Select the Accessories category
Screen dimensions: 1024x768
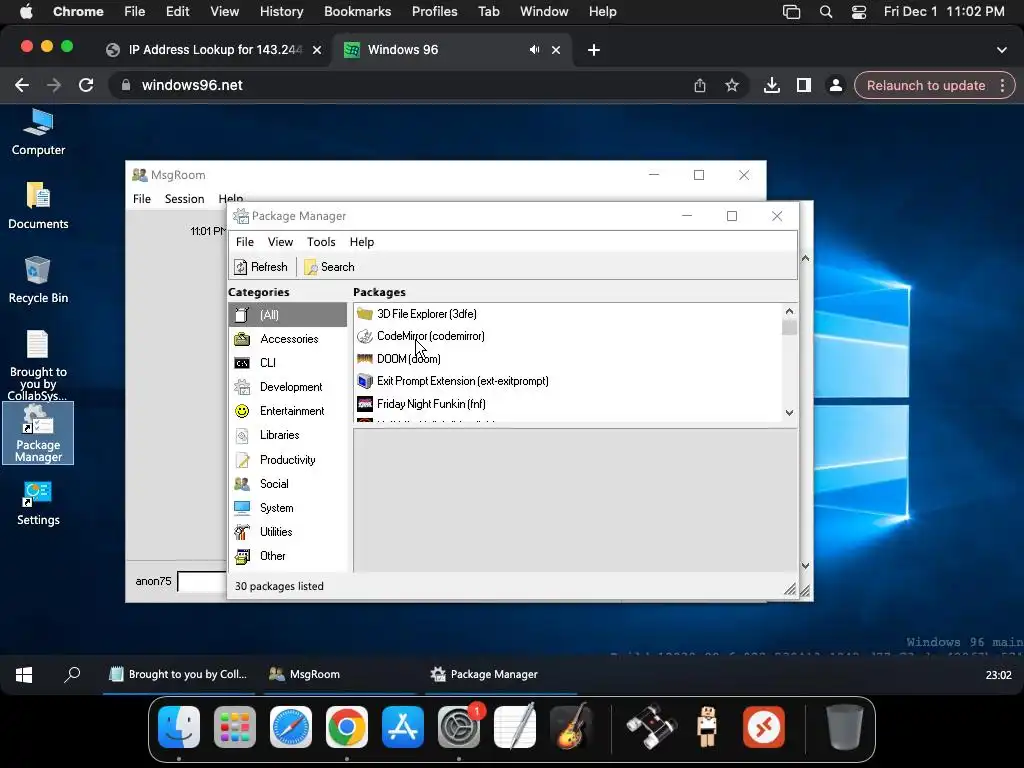(287, 339)
